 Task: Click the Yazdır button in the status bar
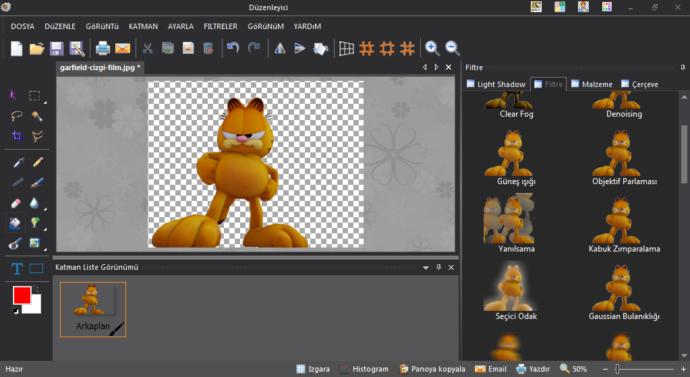pyautogui.click(x=533, y=369)
